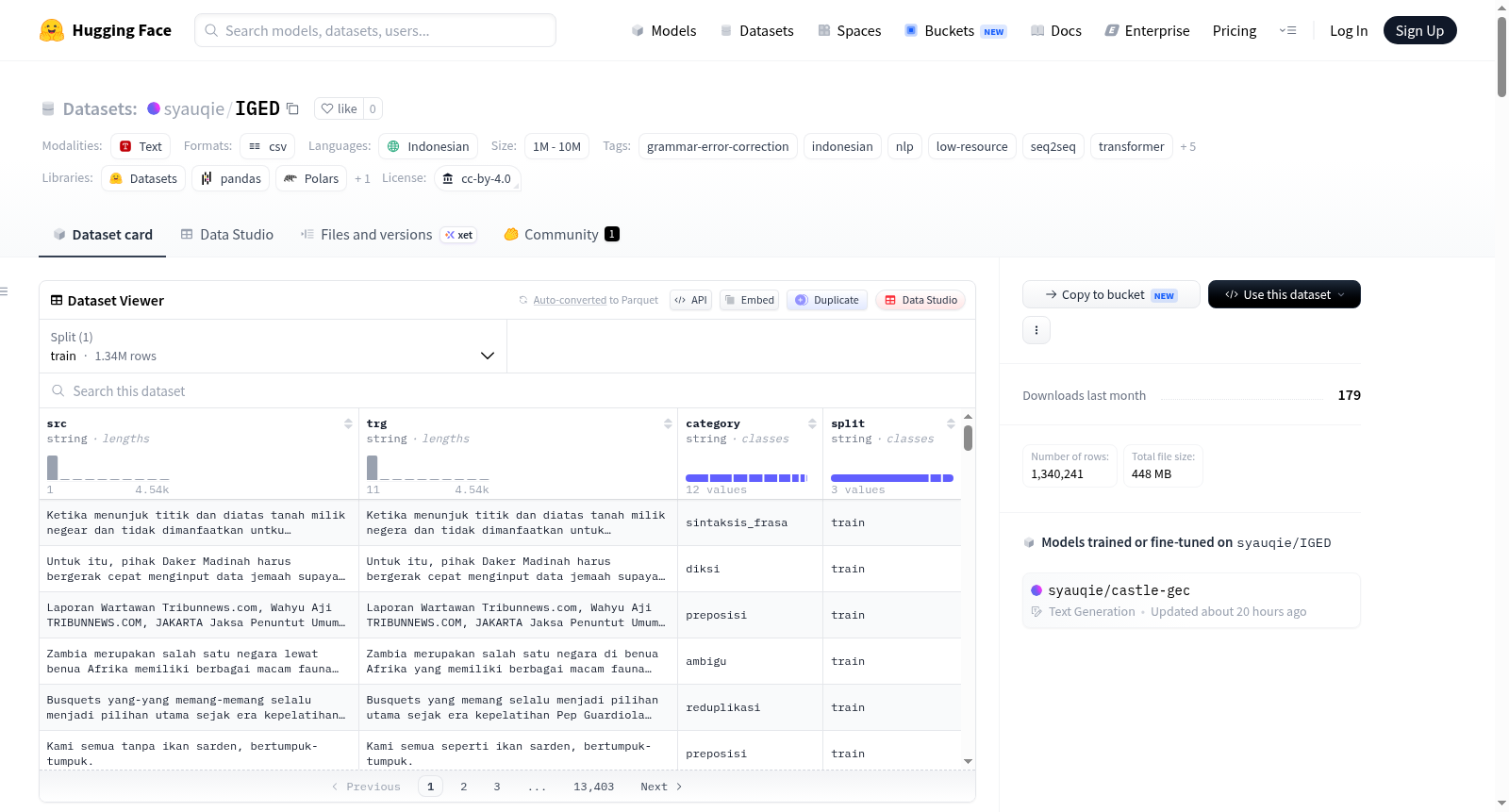The image size is (1509, 812).
Task: Select the low-resource tag
Action: tap(971, 146)
